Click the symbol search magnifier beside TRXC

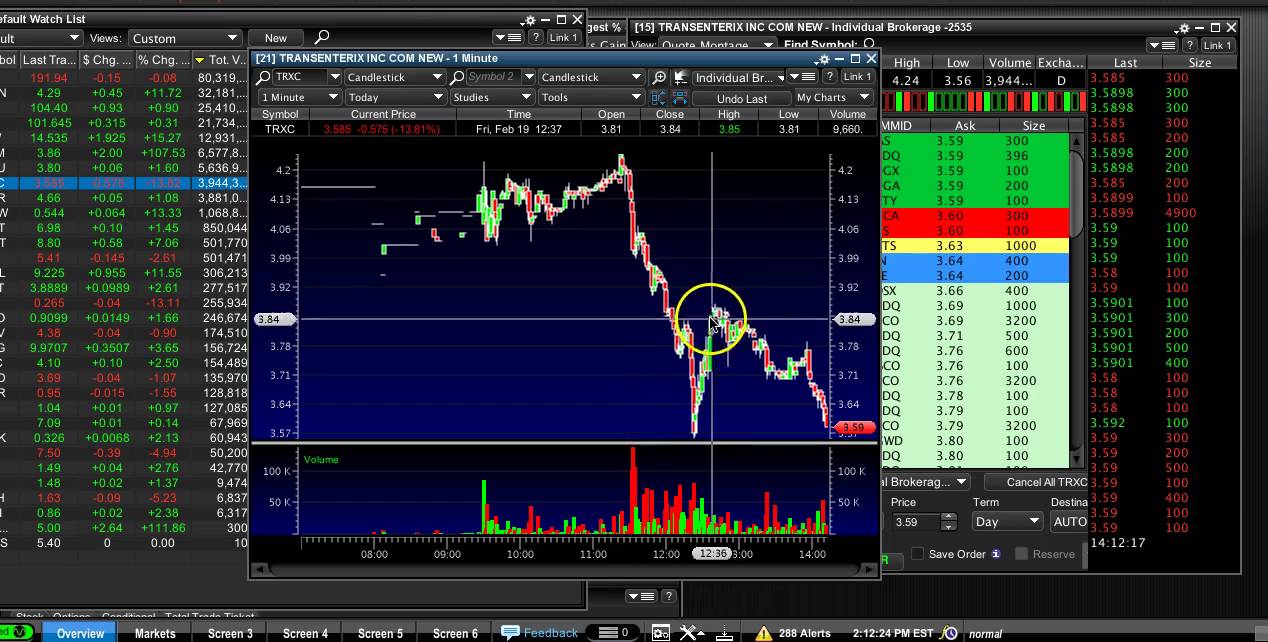coord(263,77)
